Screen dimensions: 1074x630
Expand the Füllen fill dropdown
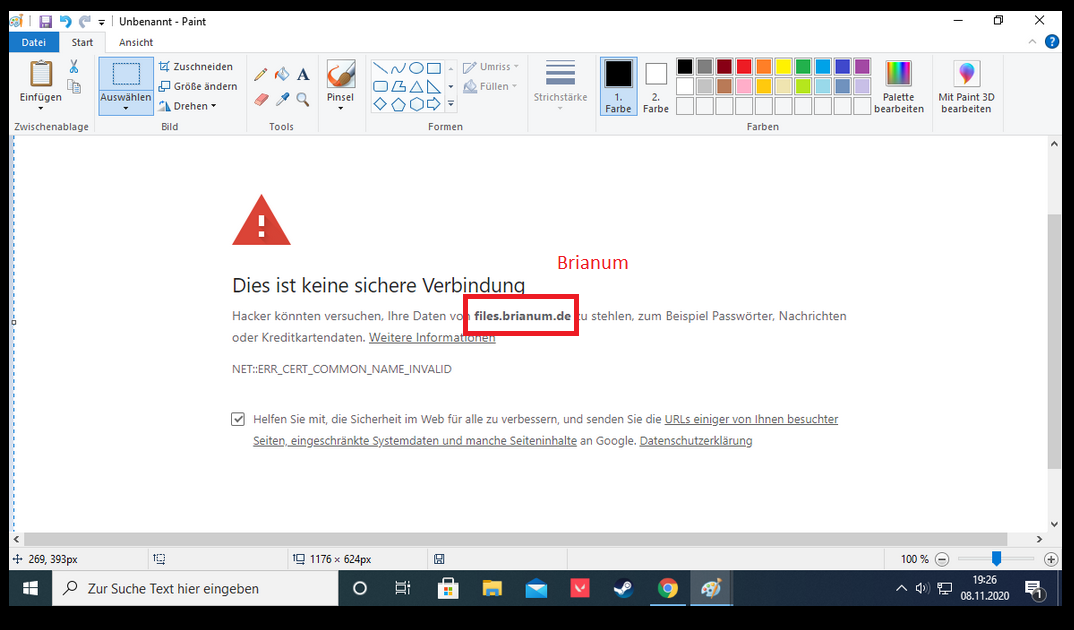514,86
